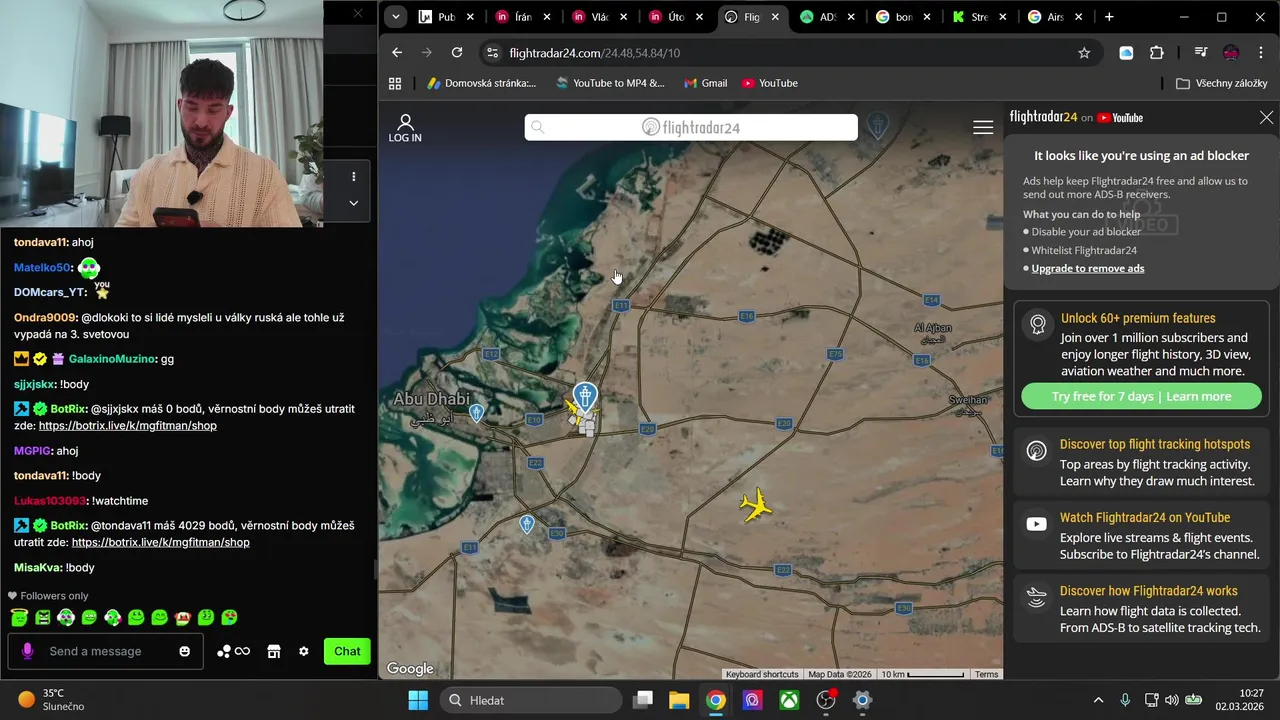Click the address bar URL flightradar24.com
Image resolution: width=1280 pixels, height=720 pixels.
(x=594, y=53)
